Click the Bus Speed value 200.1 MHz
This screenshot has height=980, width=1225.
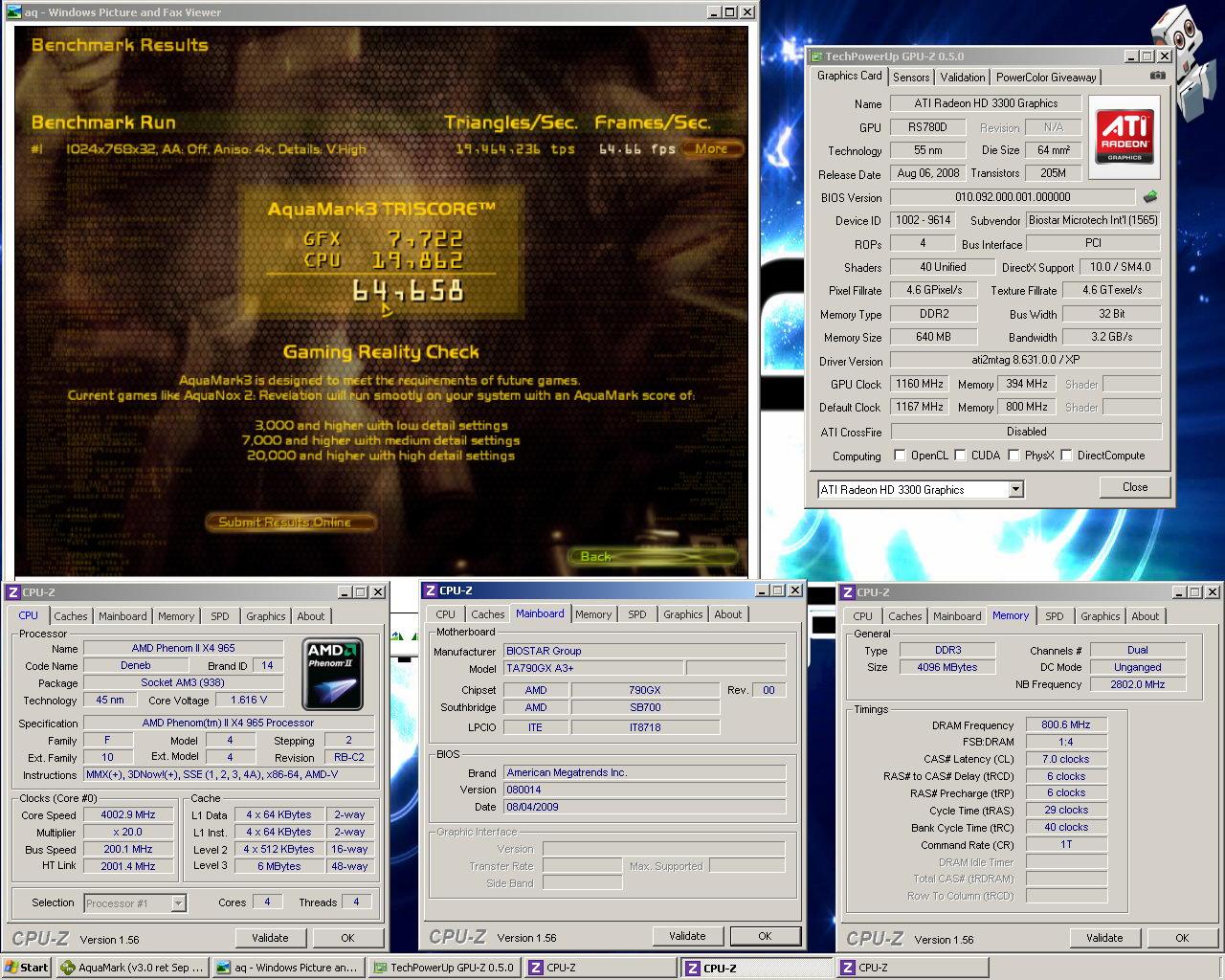tap(128, 850)
